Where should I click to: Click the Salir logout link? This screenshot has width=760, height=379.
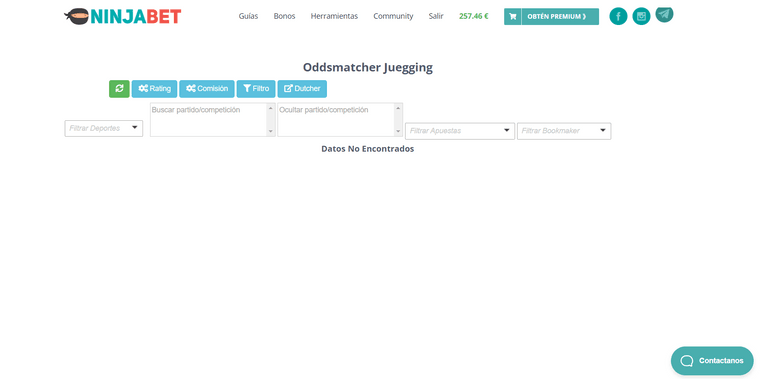pyautogui.click(x=436, y=16)
